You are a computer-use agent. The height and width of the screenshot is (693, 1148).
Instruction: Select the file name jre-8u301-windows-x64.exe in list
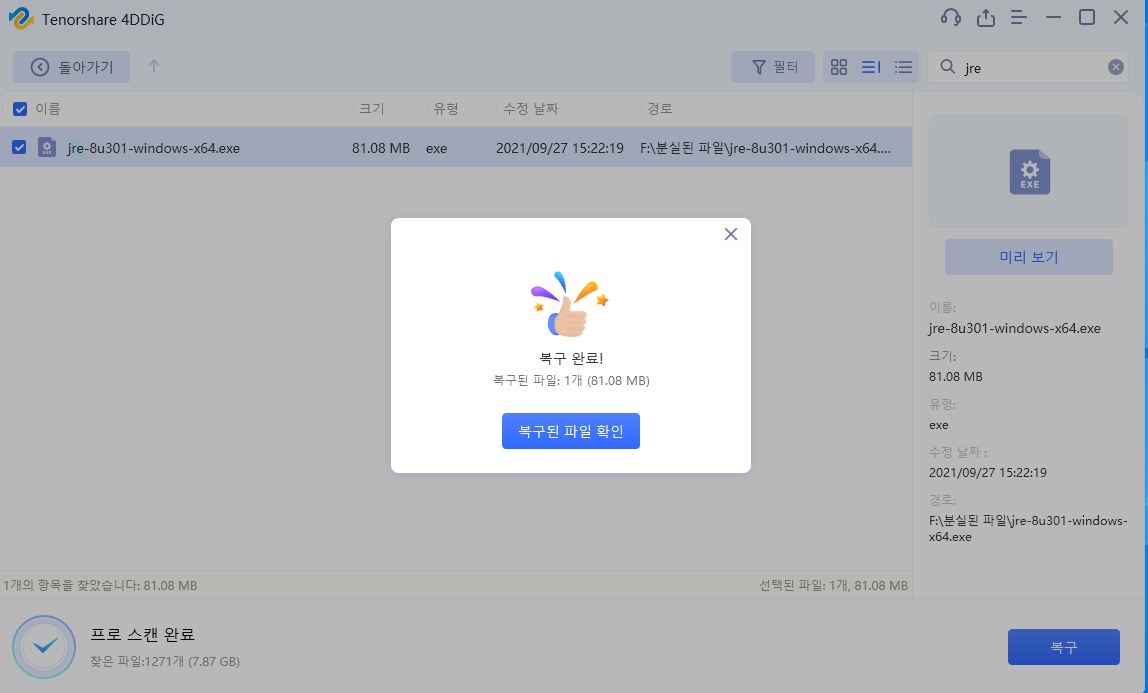tap(154, 148)
